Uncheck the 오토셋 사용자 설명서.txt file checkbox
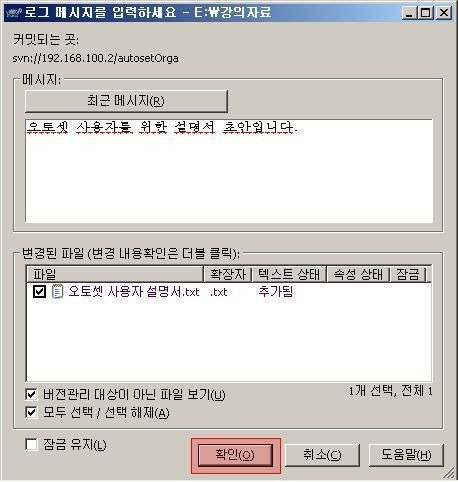The image size is (458, 482). click(39, 292)
